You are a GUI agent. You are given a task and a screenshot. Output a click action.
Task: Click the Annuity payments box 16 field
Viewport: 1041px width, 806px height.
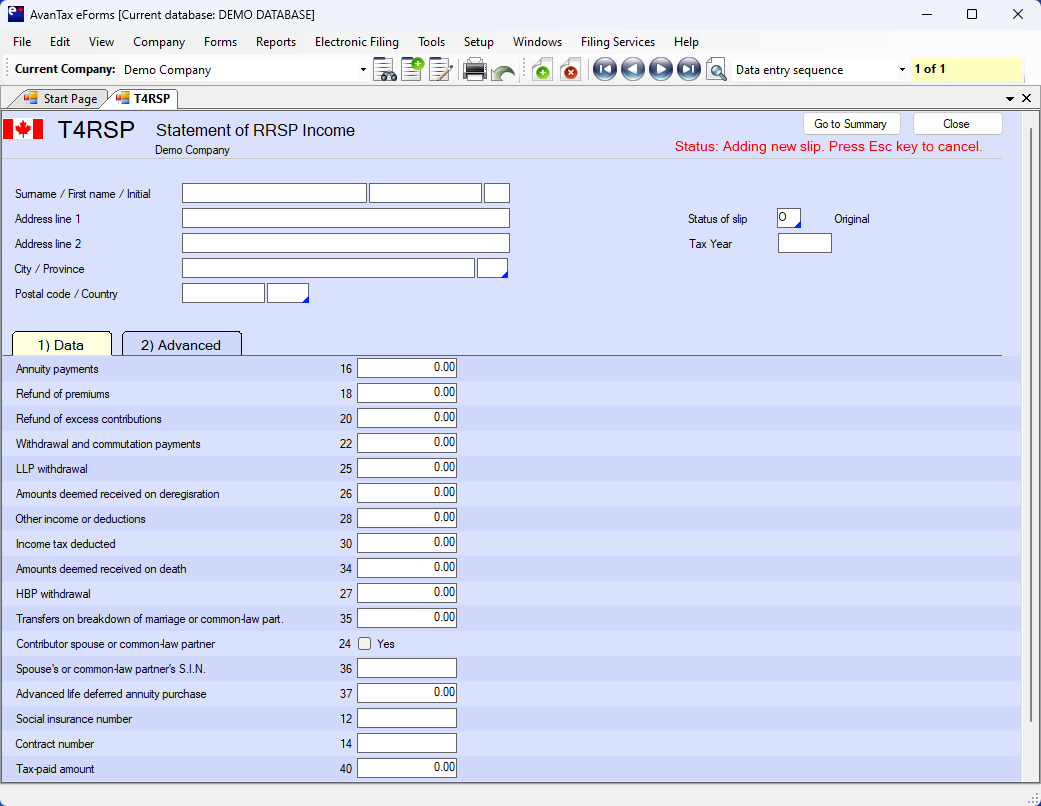[407, 368]
